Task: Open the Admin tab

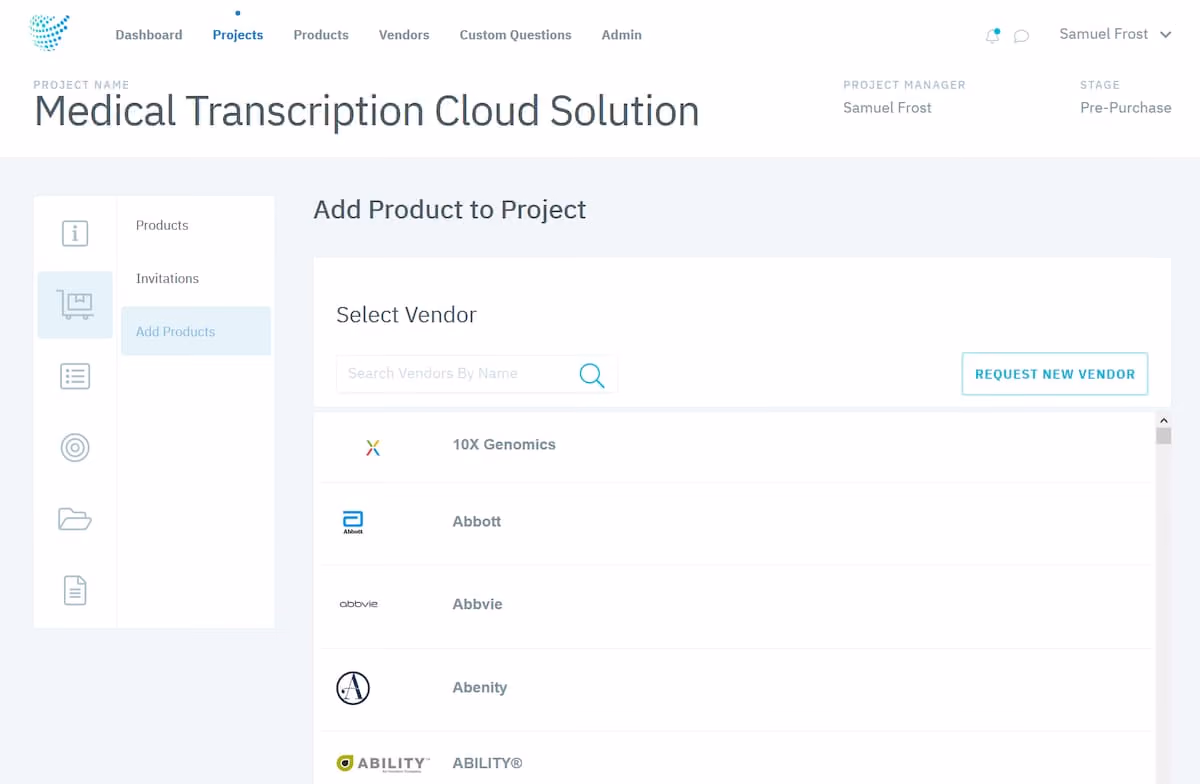Action: point(621,35)
